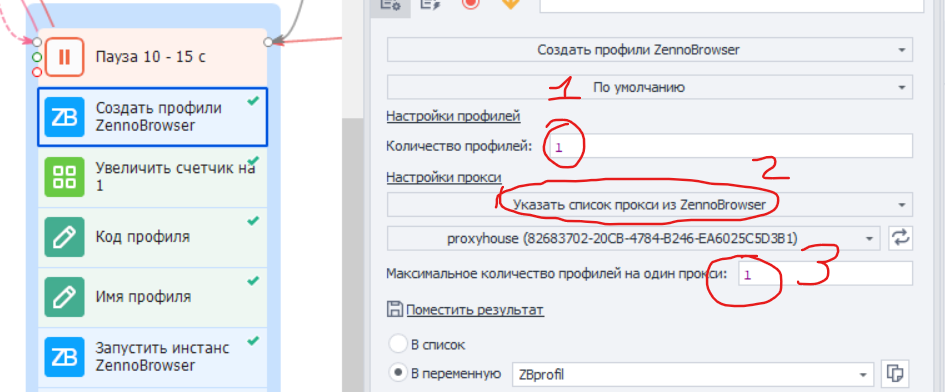Select the Код профиля block label
This screenshot has height=392, width=945.
[143, 236]
